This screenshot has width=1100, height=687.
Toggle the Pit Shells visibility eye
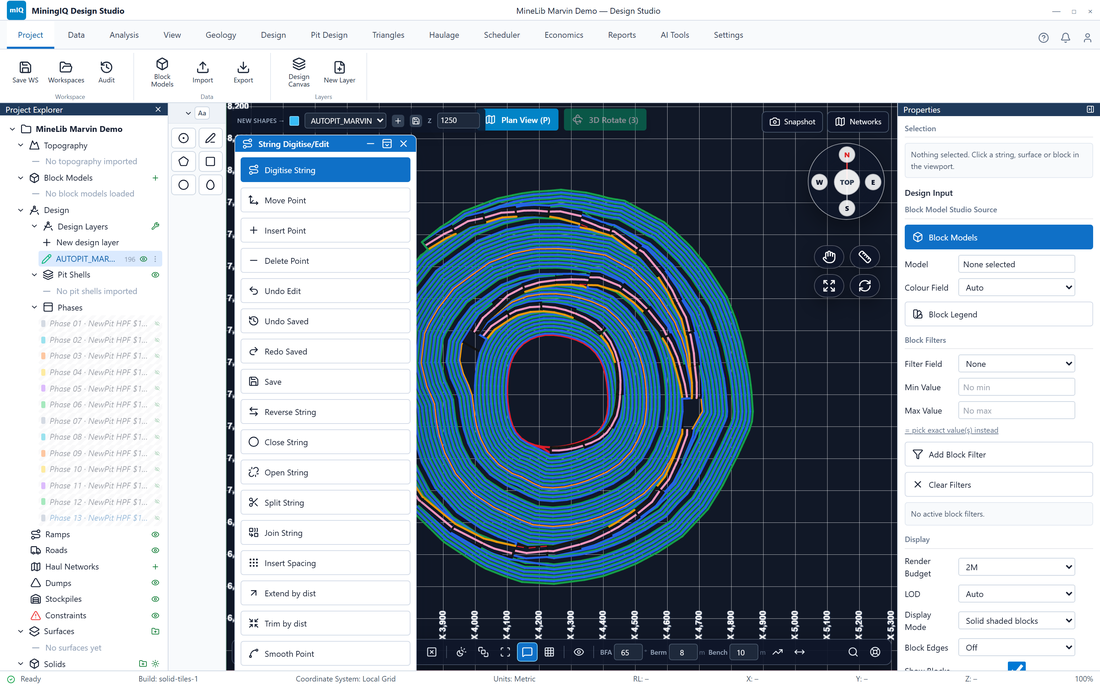[x=156, y=275]
